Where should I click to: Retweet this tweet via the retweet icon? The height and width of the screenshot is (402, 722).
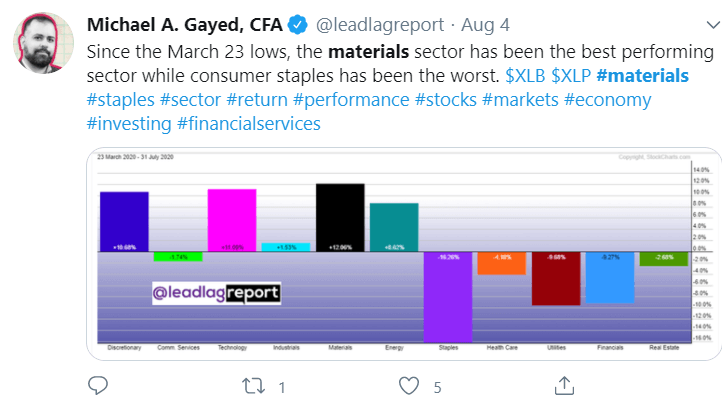click(253, 385)
